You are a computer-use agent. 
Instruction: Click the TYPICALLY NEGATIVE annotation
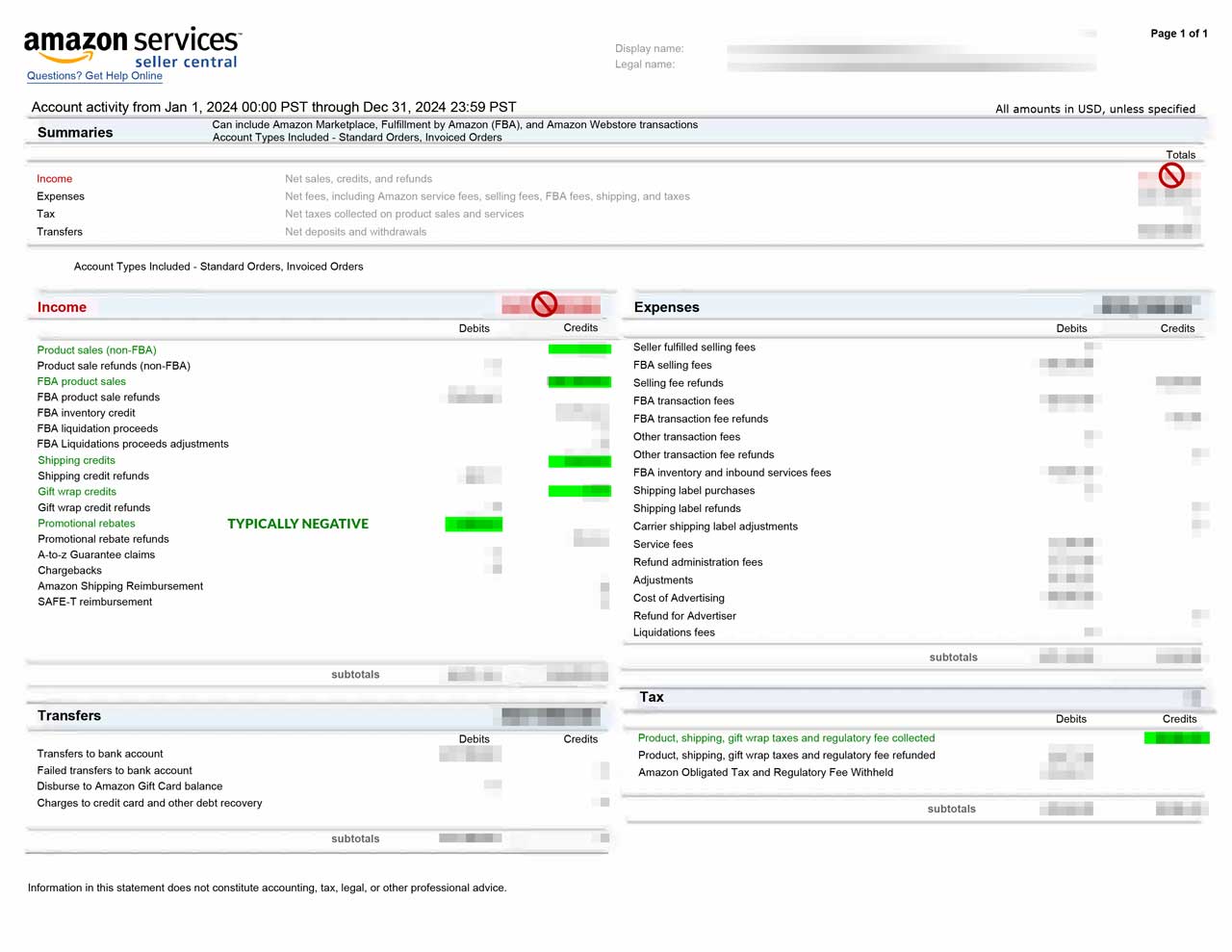(297, 524)
